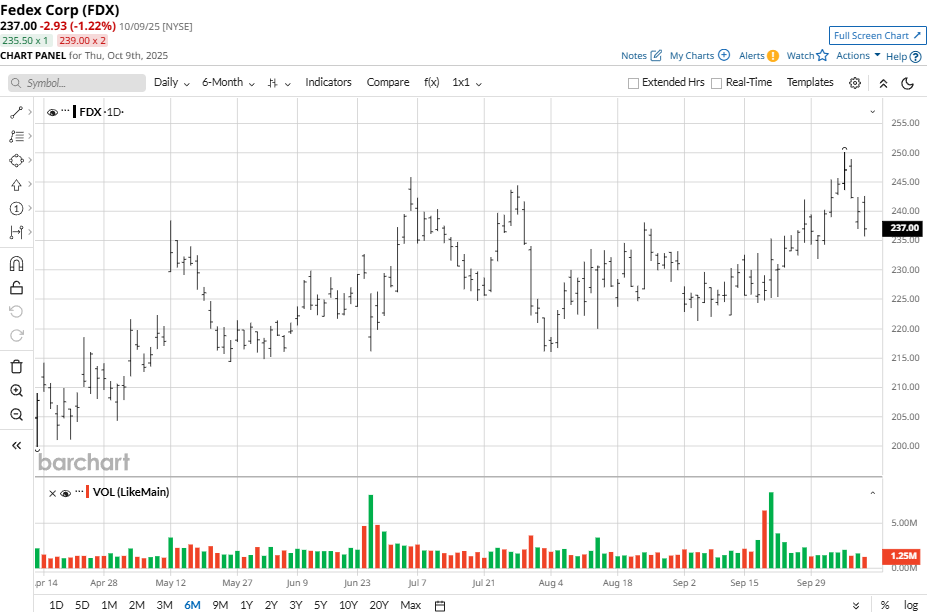The width and height of the screenshot is (928, 612).
Task: Click the red VOL color swatch
Action: tap(88, 492)
